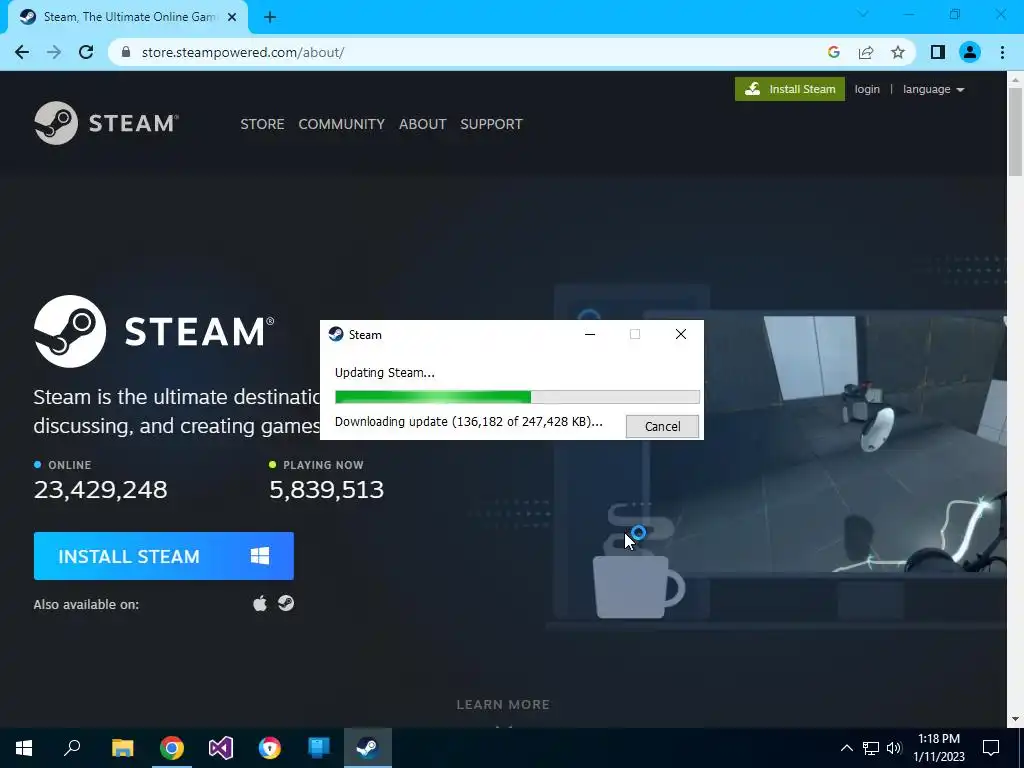
Task: Click the browser forward arrow
Action: click(54, 52)
